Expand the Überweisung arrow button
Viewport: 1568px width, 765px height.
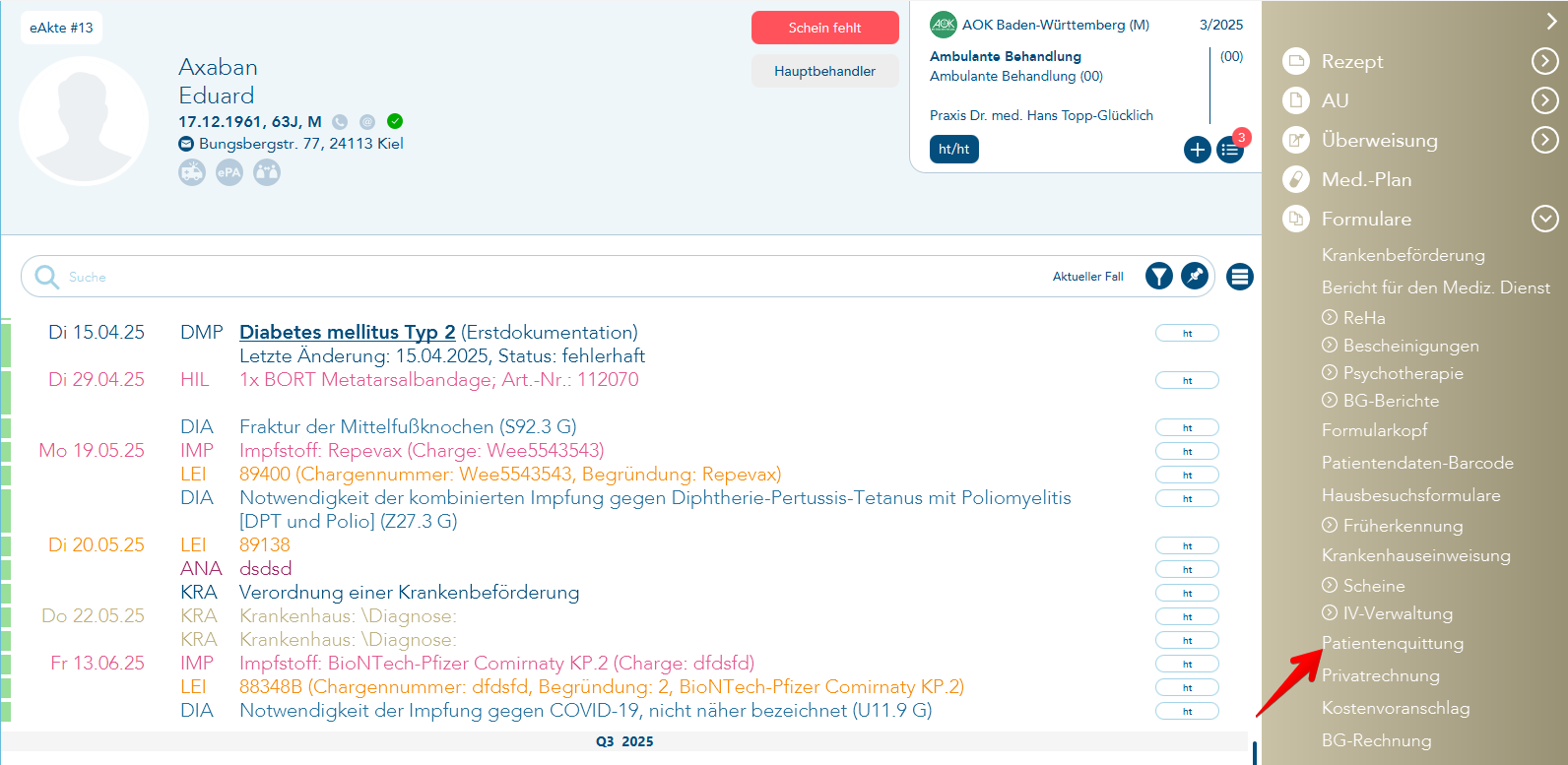click(1545, 140)
